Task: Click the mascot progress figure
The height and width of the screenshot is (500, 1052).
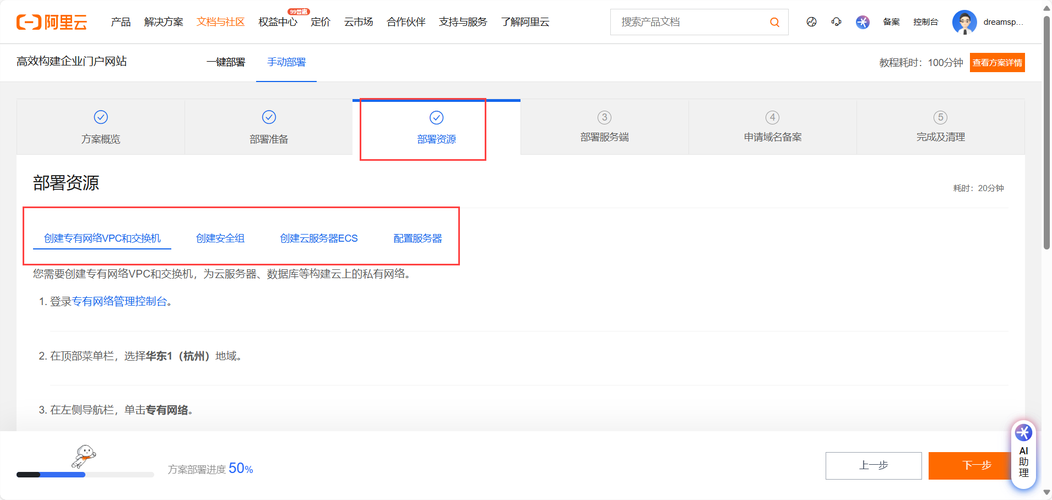Action: coord(84,456)
